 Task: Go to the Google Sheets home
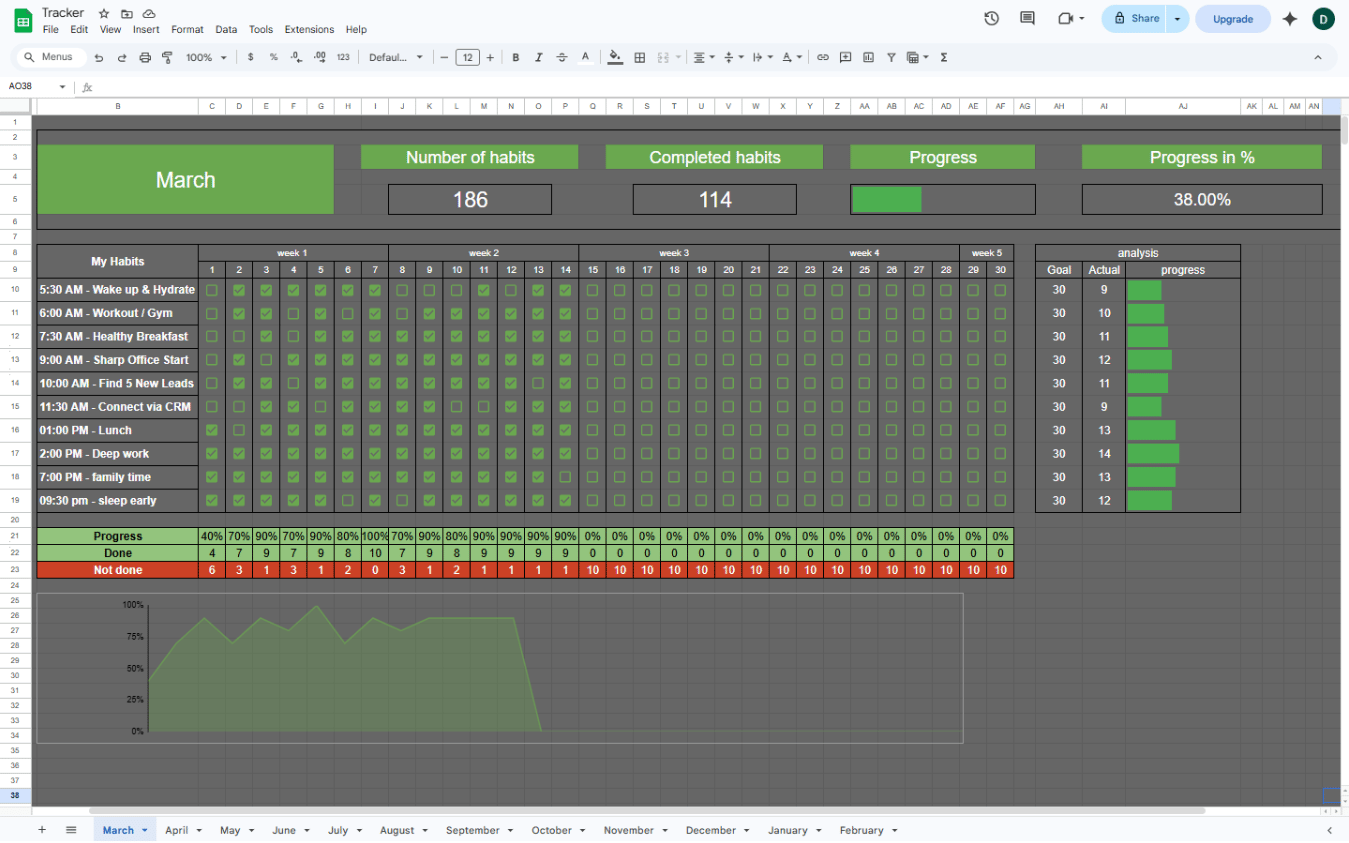(22, 19)
